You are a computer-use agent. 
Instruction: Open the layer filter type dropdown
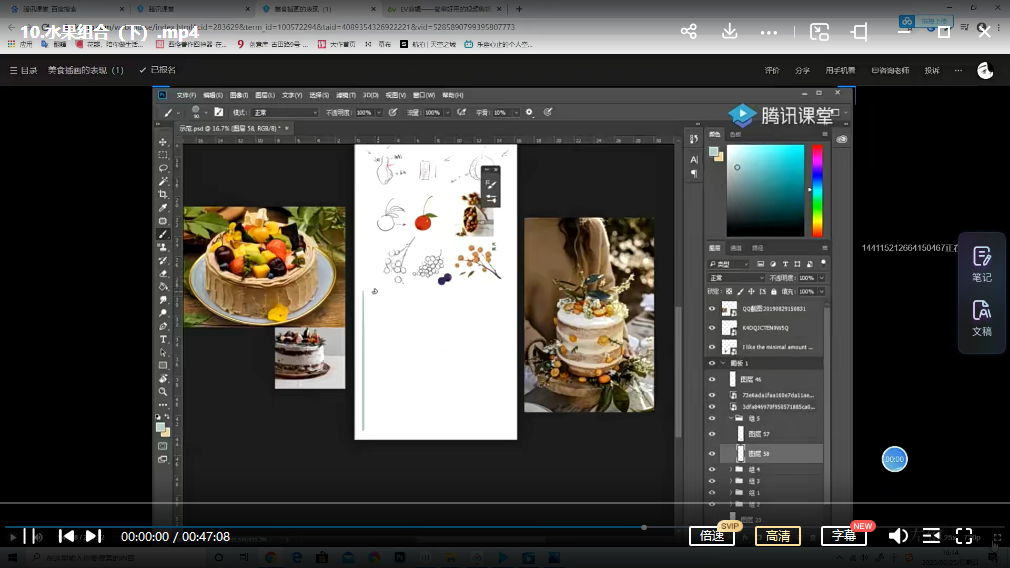[x=729, y=264]
